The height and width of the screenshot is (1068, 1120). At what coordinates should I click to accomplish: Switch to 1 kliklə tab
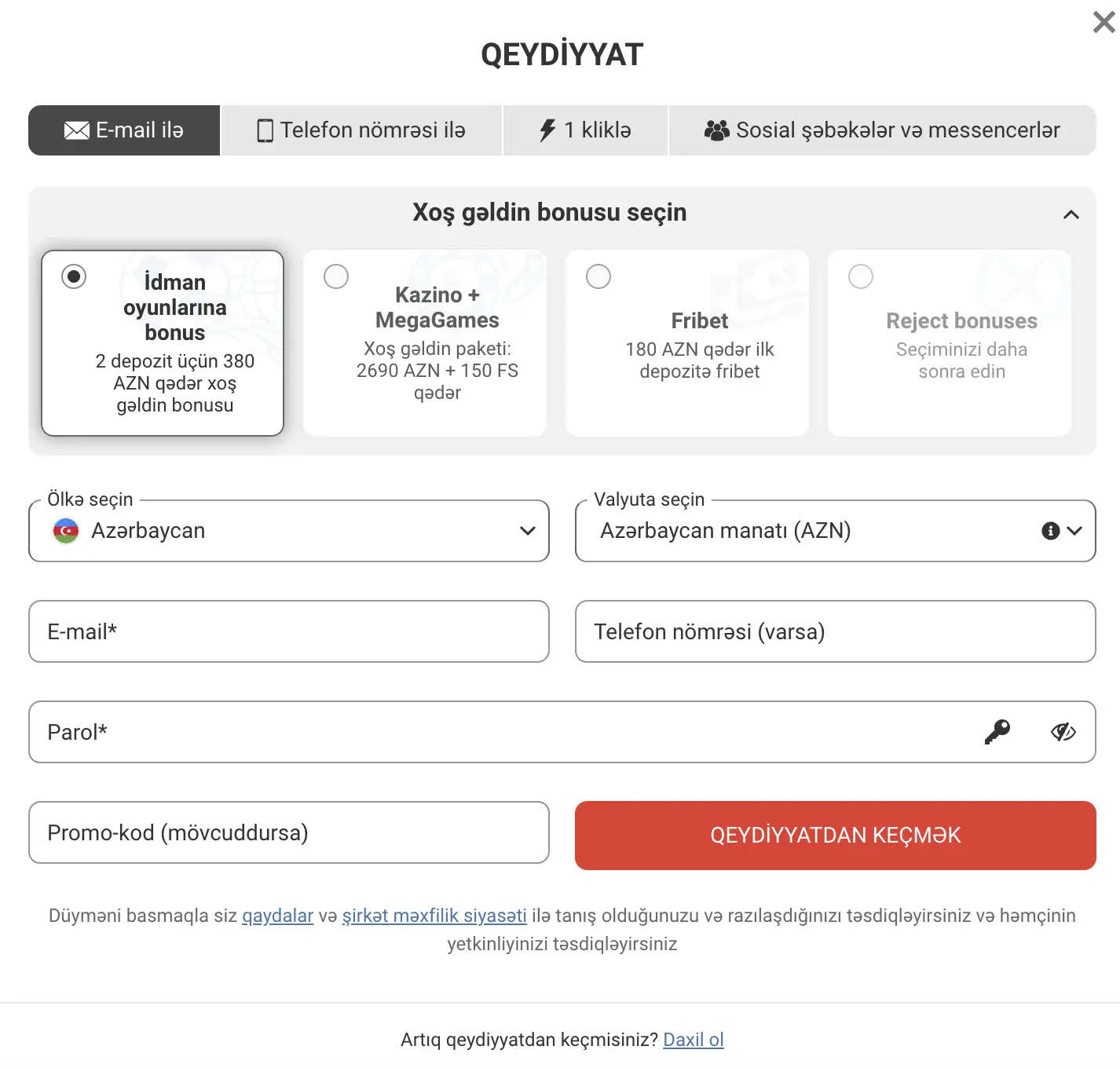(x=586, y=130)
